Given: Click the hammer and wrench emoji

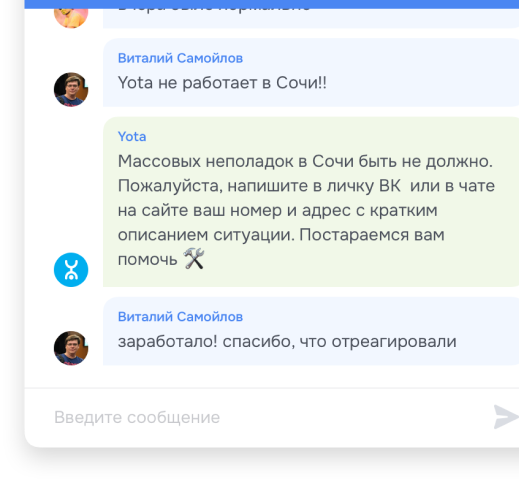Looking at the screenshot, I should point(194,259).
